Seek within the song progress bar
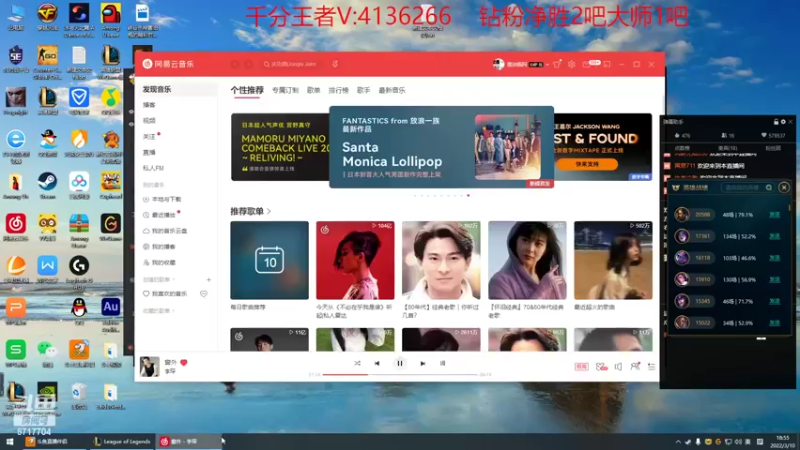Image resolution: width=800 pixels, height=450 pixels. point(399,374)
